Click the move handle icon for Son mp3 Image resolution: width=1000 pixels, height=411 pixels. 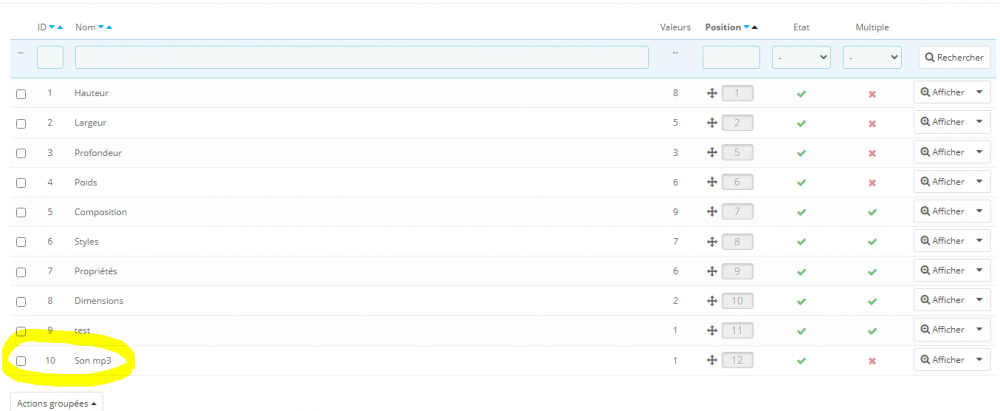pos(712,361)
